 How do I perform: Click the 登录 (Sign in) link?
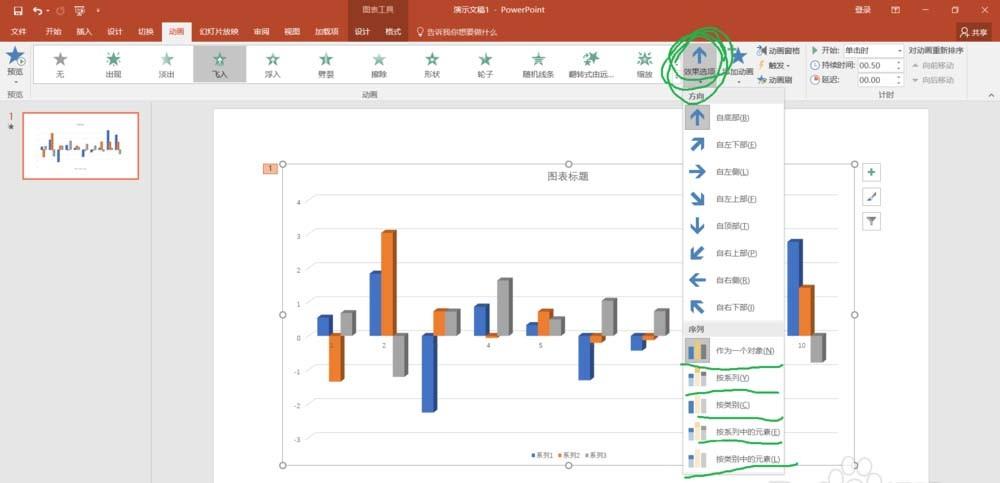863,10
